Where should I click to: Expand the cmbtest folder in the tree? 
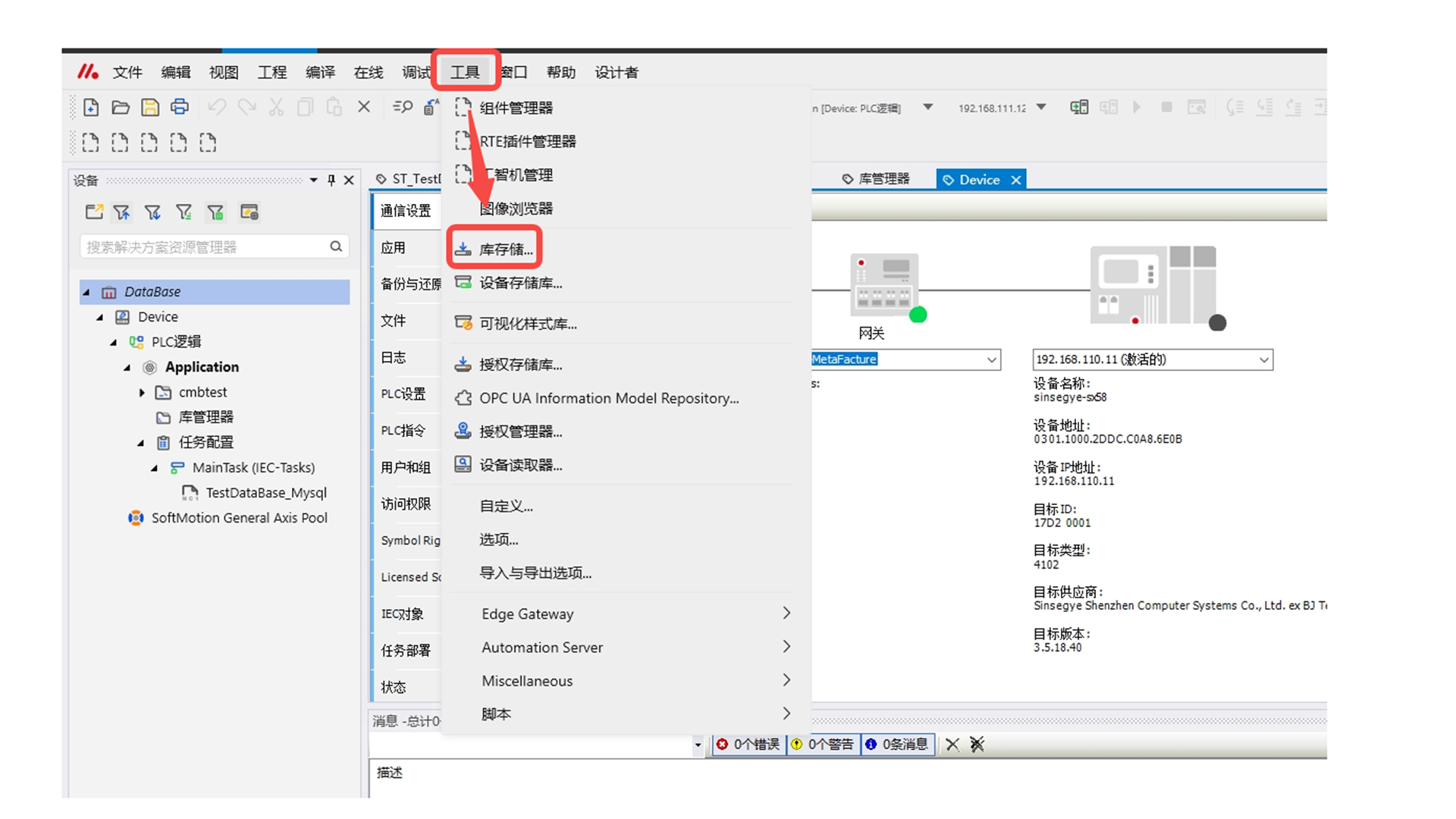(x=142, y=392)
